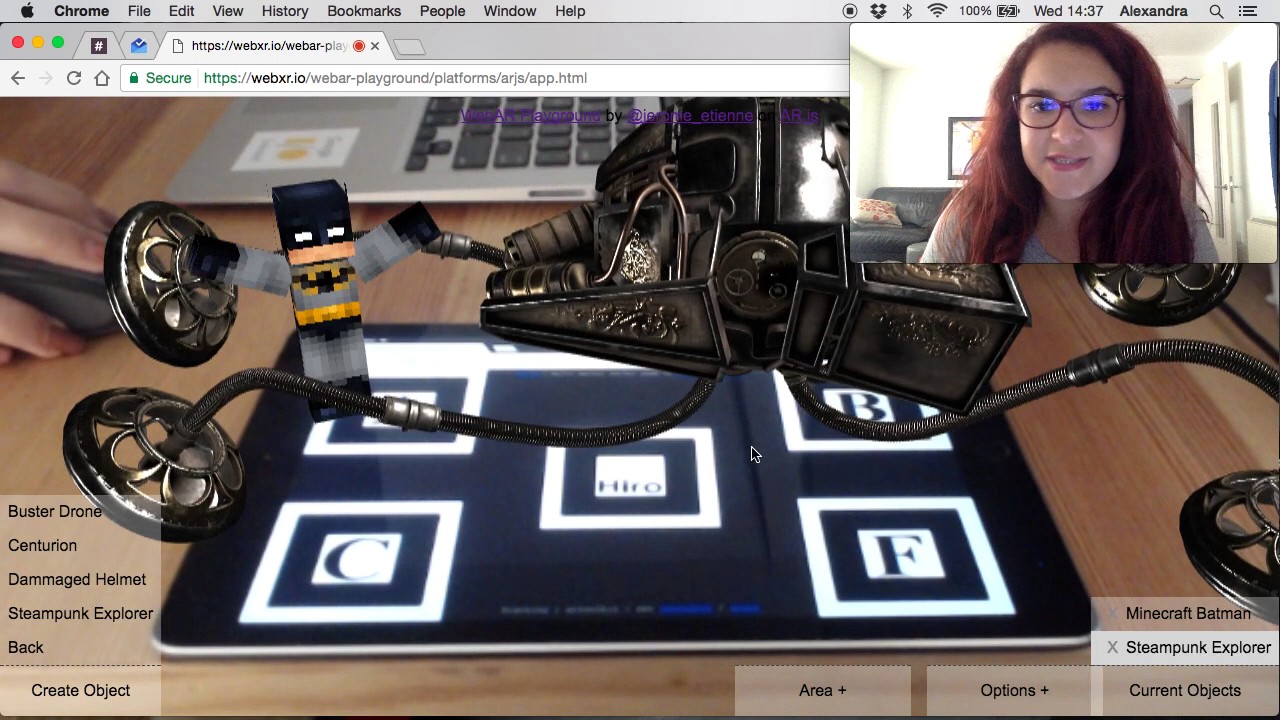
Task: Open the Edit menu
Action: tap(181, 11)
